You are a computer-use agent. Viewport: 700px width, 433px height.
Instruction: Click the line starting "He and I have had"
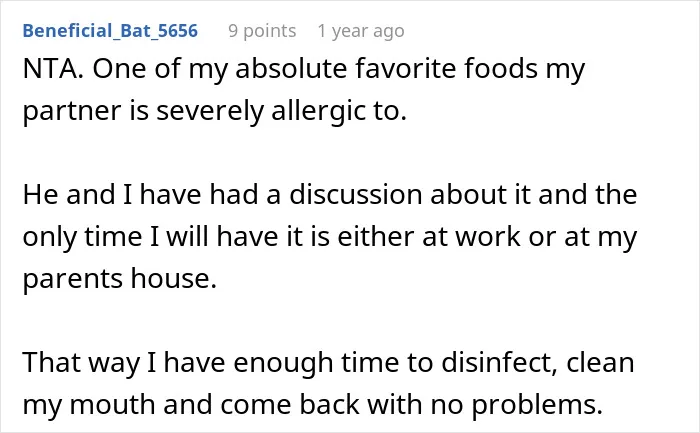330,195
